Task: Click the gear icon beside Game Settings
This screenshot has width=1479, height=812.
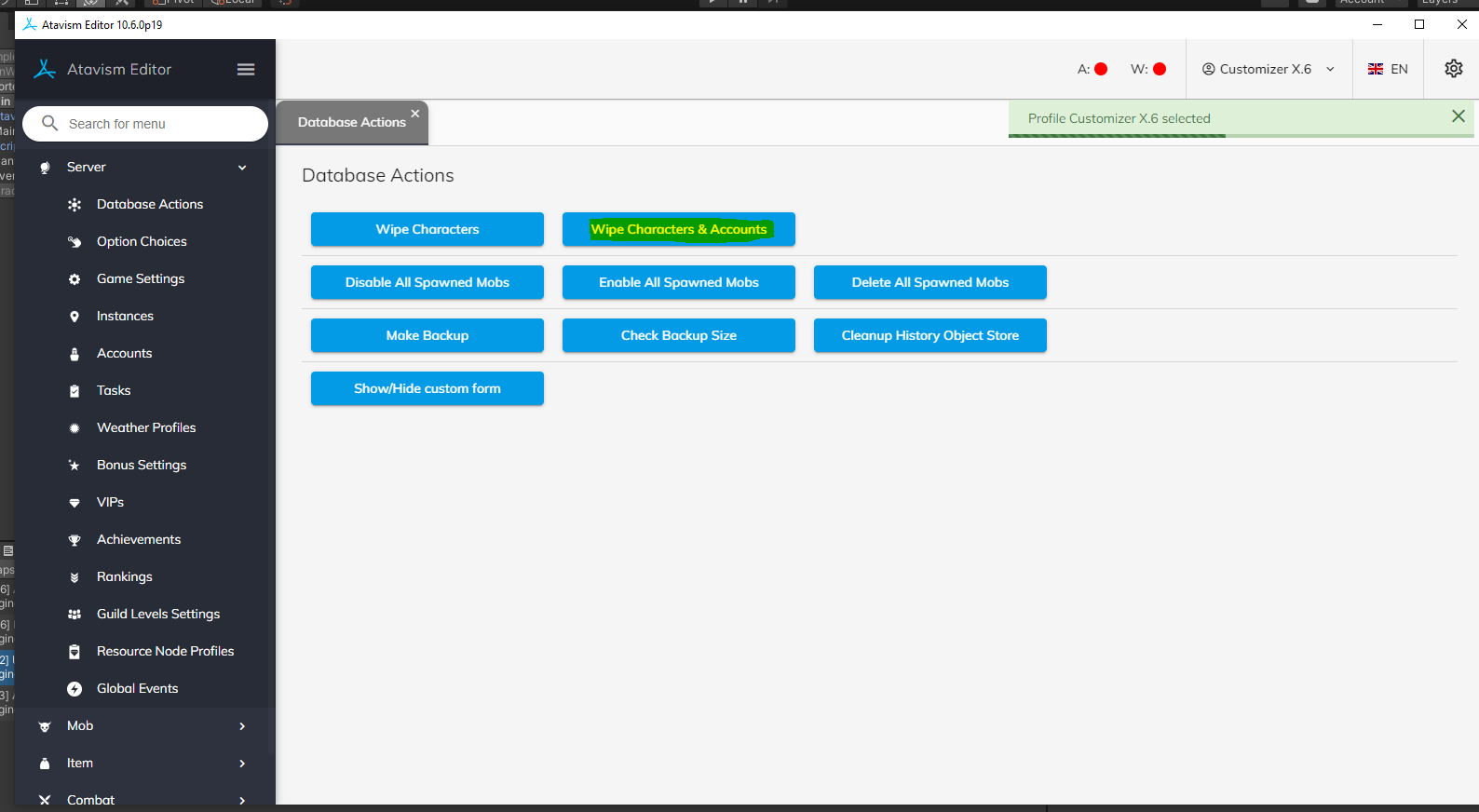Action: [x=75, y=279]
